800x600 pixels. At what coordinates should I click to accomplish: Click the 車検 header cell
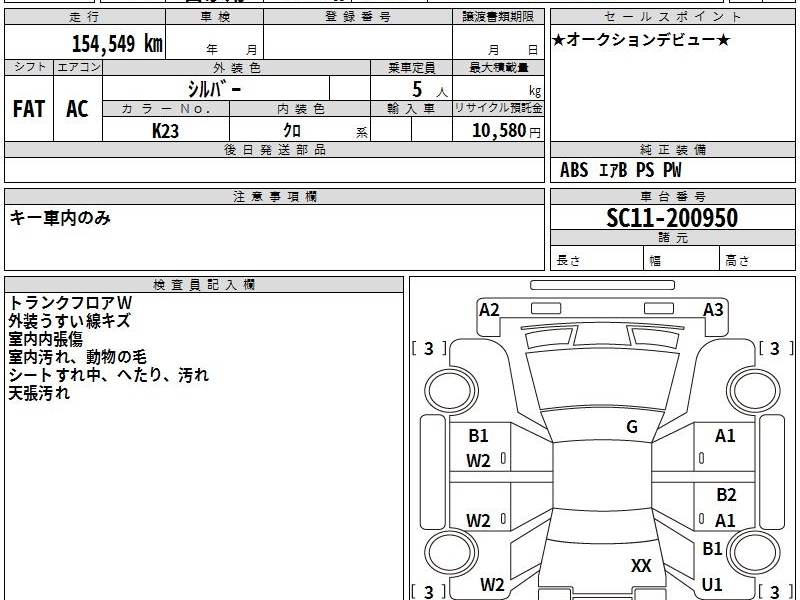215,17
